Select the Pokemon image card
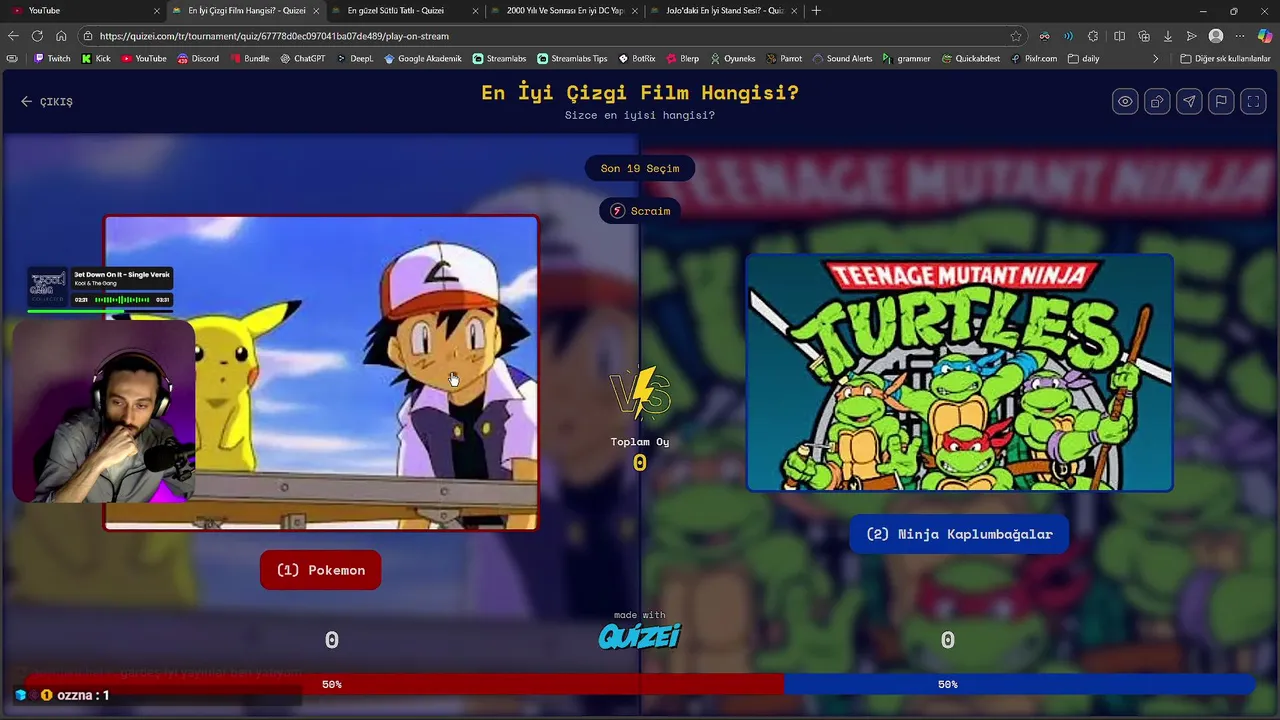 point(321,372)
